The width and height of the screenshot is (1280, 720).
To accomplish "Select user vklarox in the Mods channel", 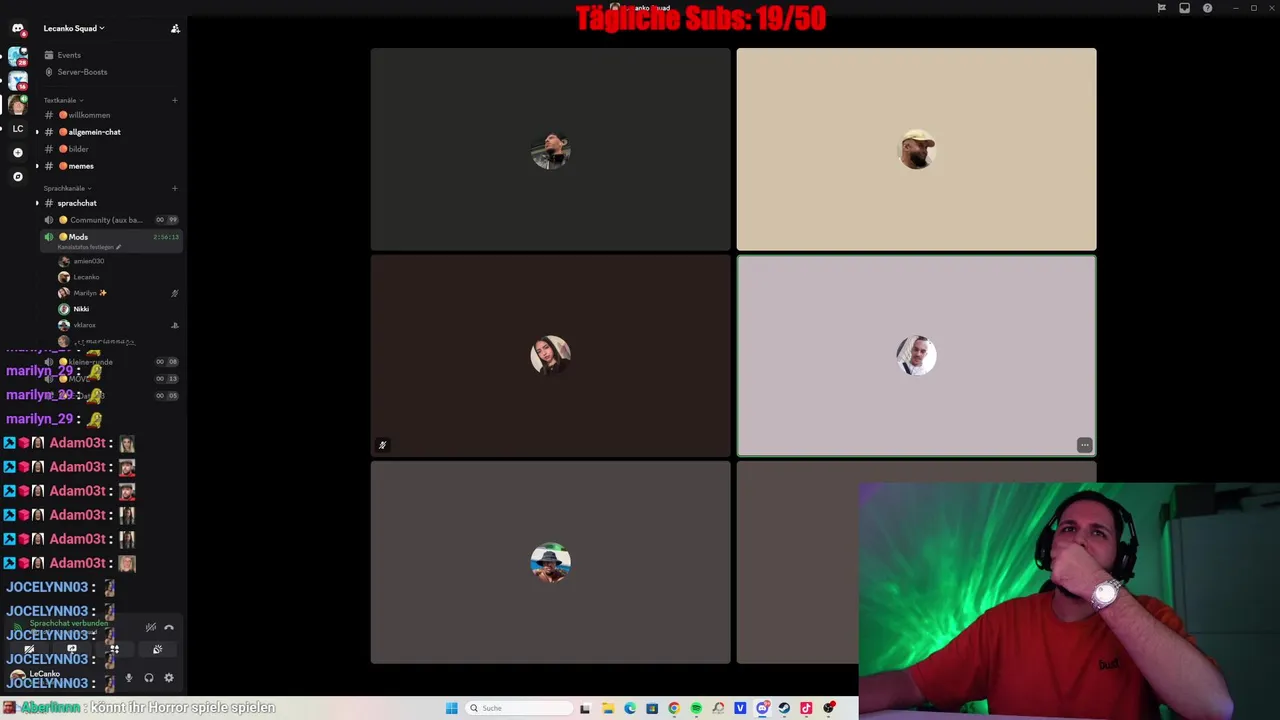I will pyautogui.click(x=118, y=325).
